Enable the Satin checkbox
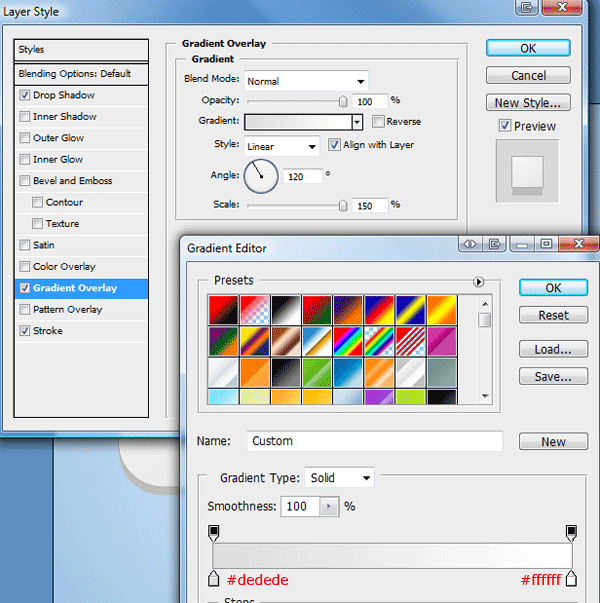The width and height of the screenshot is (600, 603). pos(25,245)
